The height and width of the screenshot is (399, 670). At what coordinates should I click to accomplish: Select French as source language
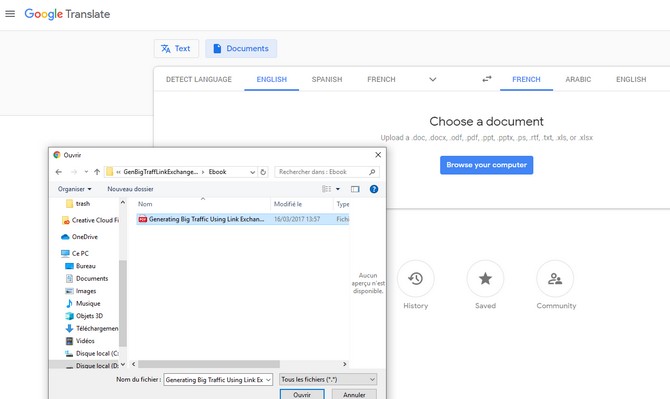381,79
